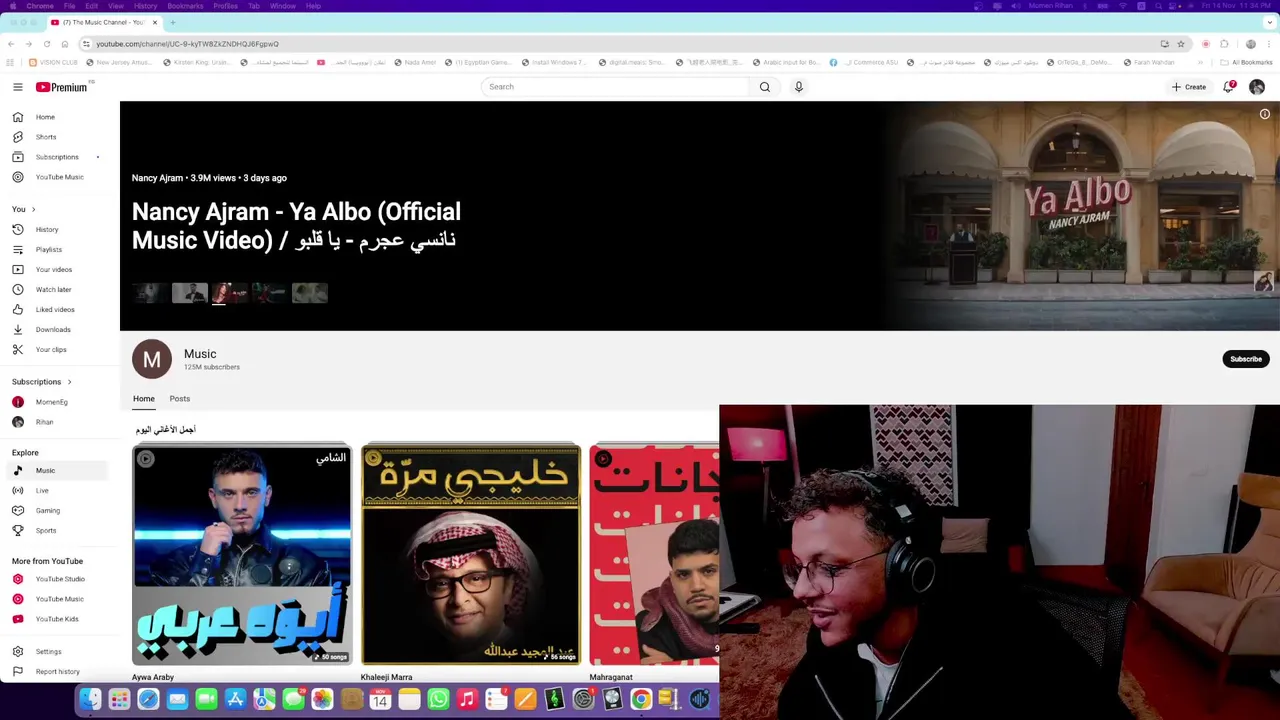Bookmark page with star icon
Screen dimensions: 1280x720
(1180, 44)
